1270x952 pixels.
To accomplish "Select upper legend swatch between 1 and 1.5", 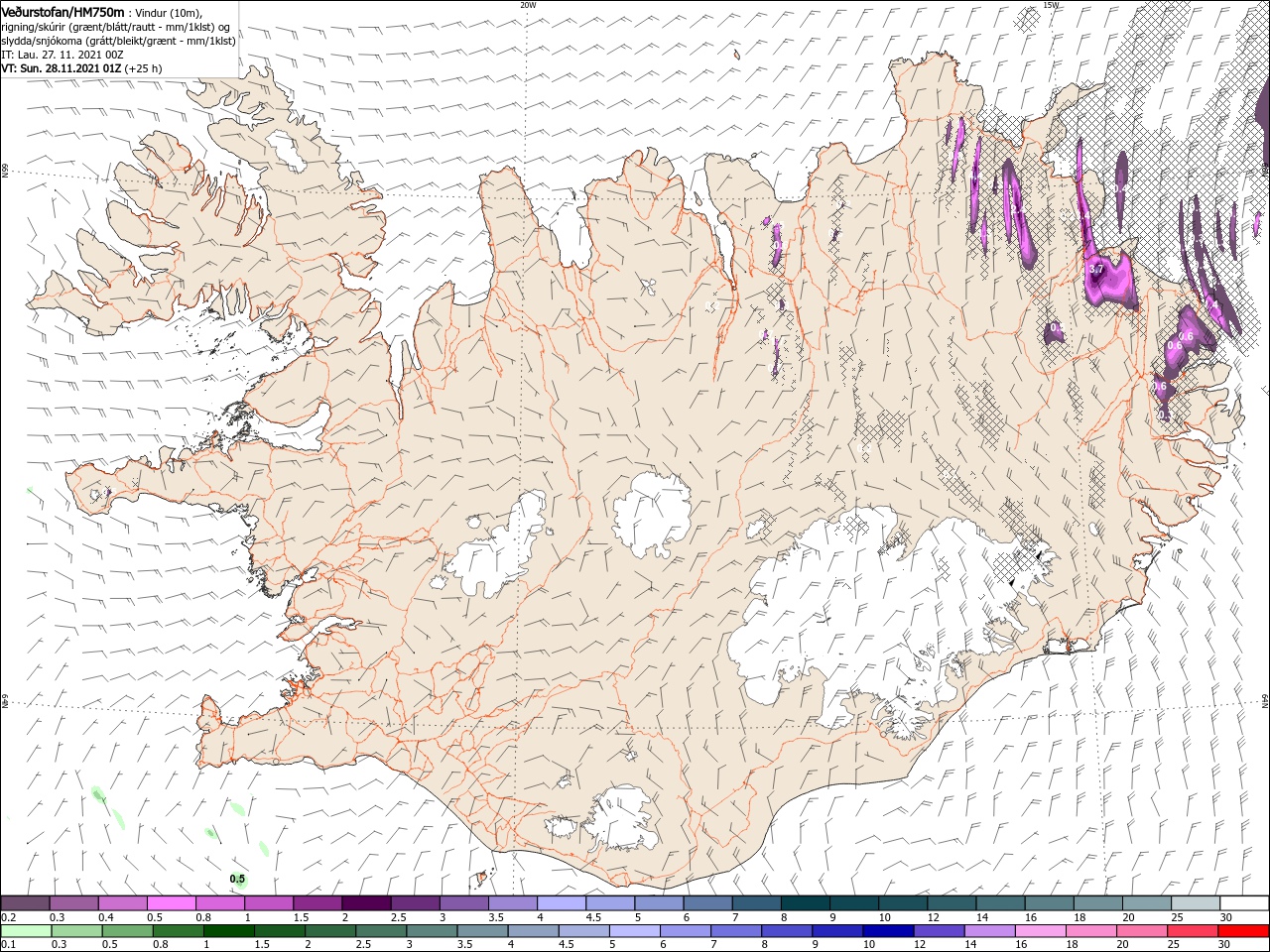I will [269, 903].
